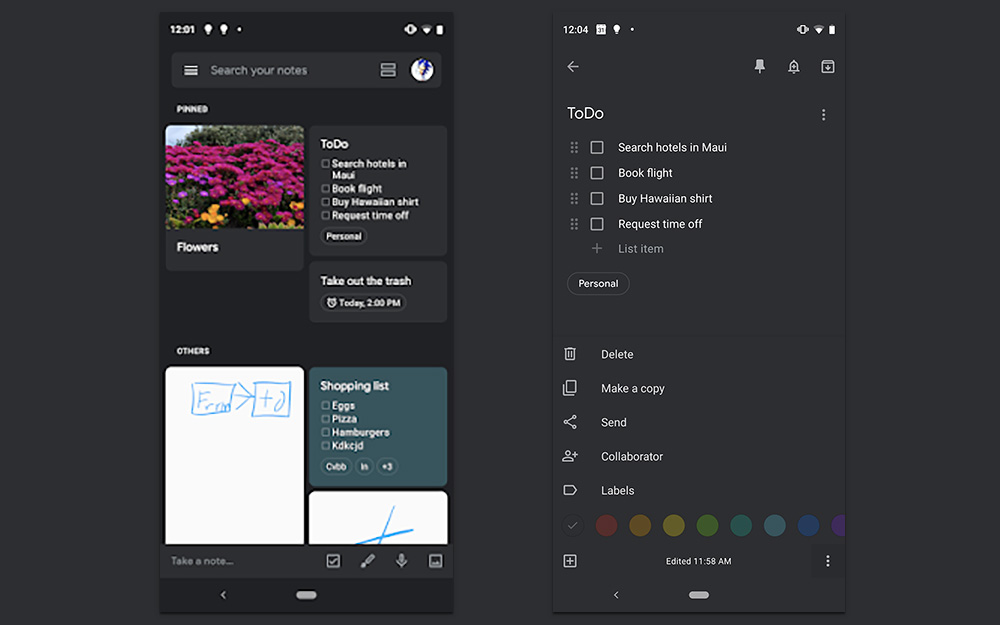The height and width of the screenshot is (625, 1000).
Task: Pin or unpin the ToDo note
Action: tap(759, 67)
